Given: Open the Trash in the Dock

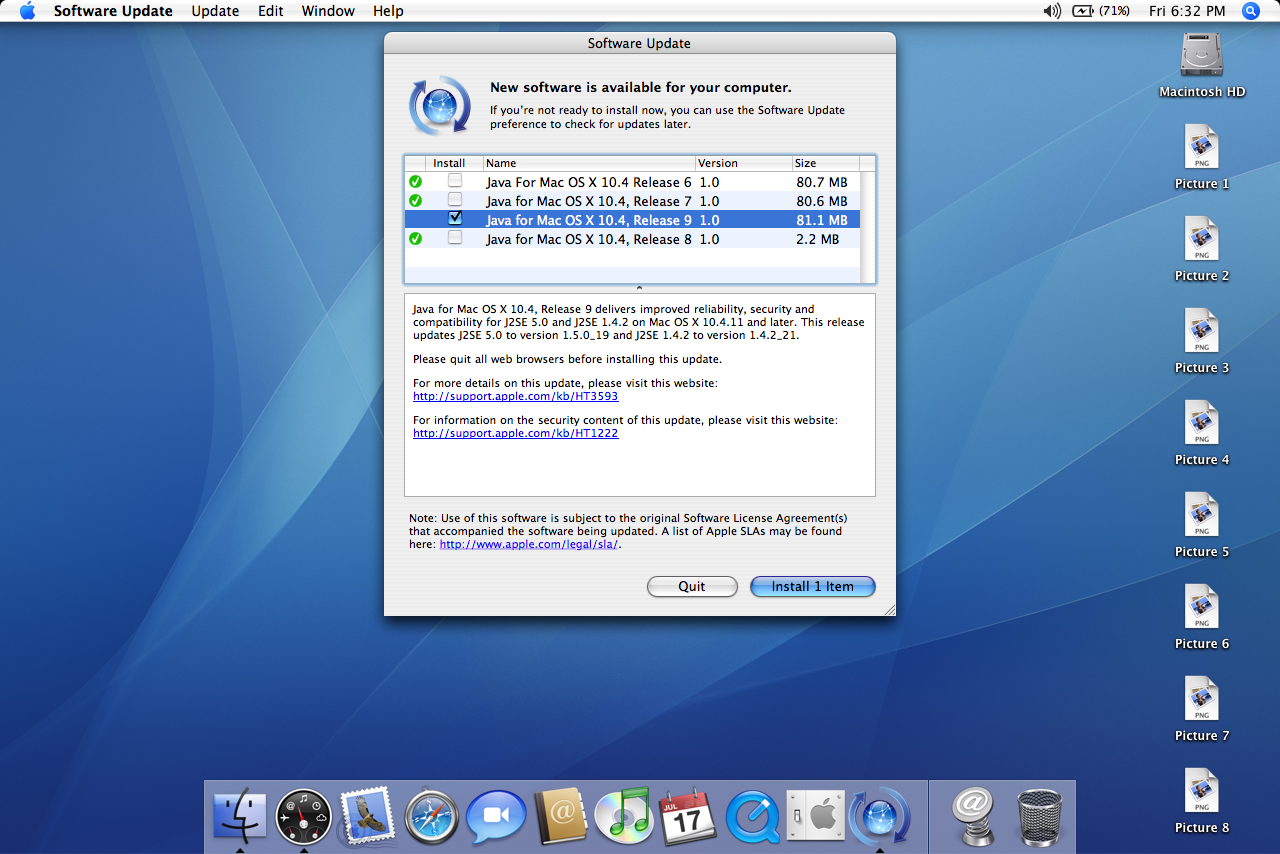Looking at the screenshot, I should [x=1039, y=816].
